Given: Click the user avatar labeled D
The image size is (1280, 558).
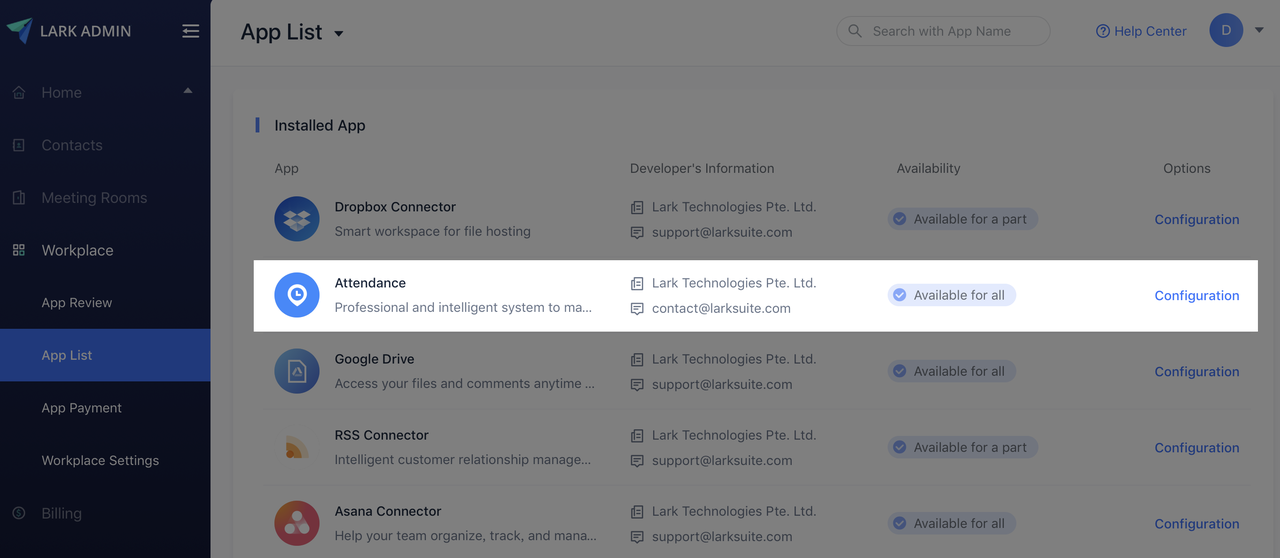Looking at the screenshot, I should pos(1226,31).
